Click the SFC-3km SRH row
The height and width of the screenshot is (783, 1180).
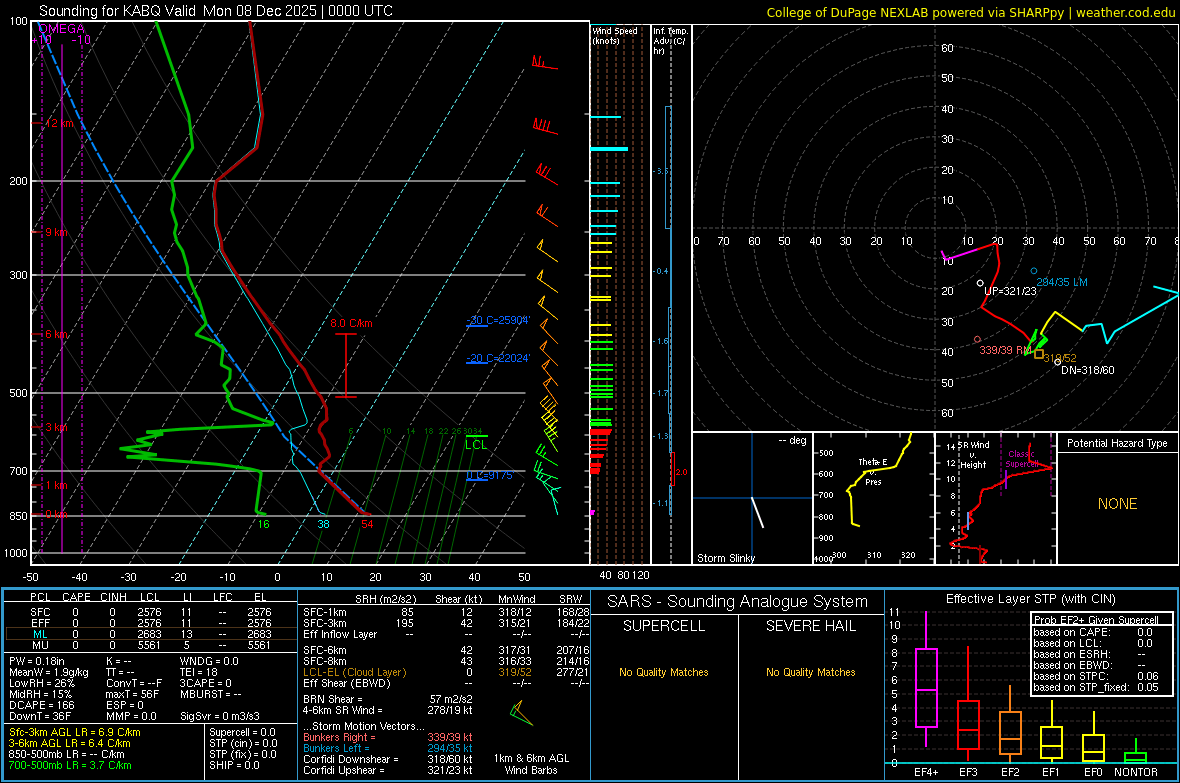(x=446, y=623)
